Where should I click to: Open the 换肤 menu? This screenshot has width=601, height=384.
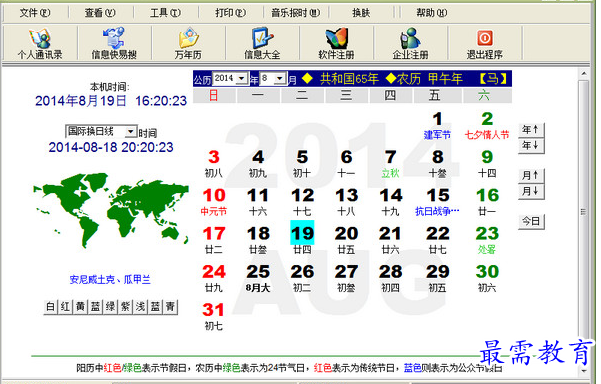(x=361, y=13)
